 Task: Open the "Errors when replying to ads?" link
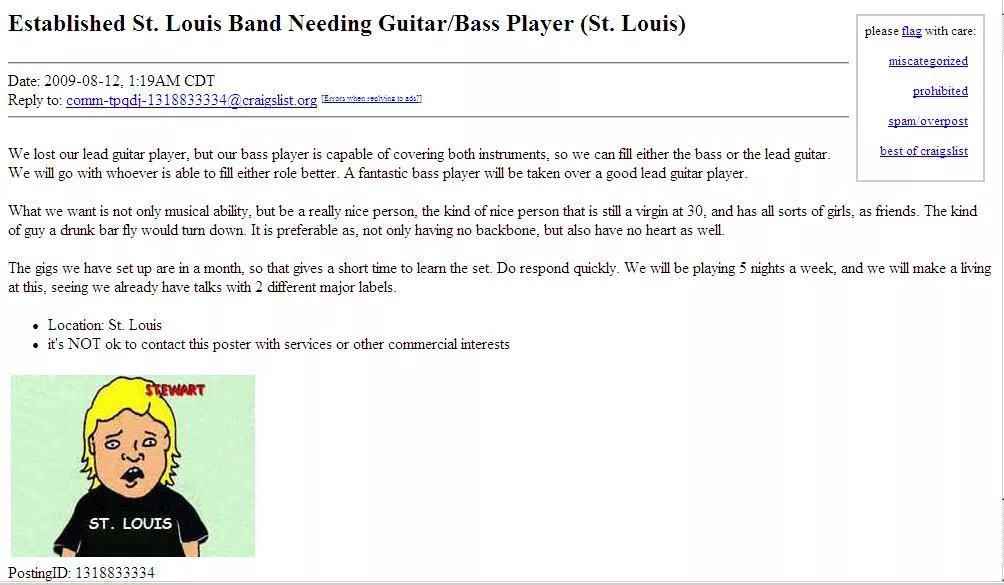pos(371,99)
